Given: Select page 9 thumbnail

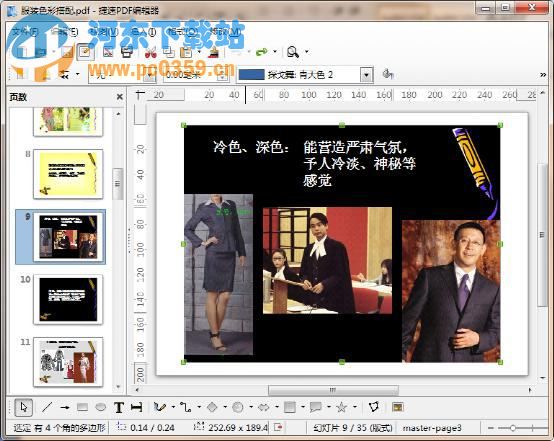Looking at the screenshot, I should coord(68,237).
